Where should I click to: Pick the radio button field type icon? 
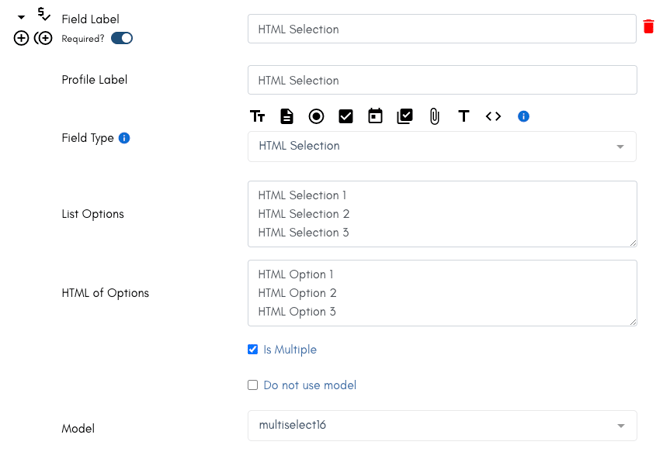[x=316, y=116]
